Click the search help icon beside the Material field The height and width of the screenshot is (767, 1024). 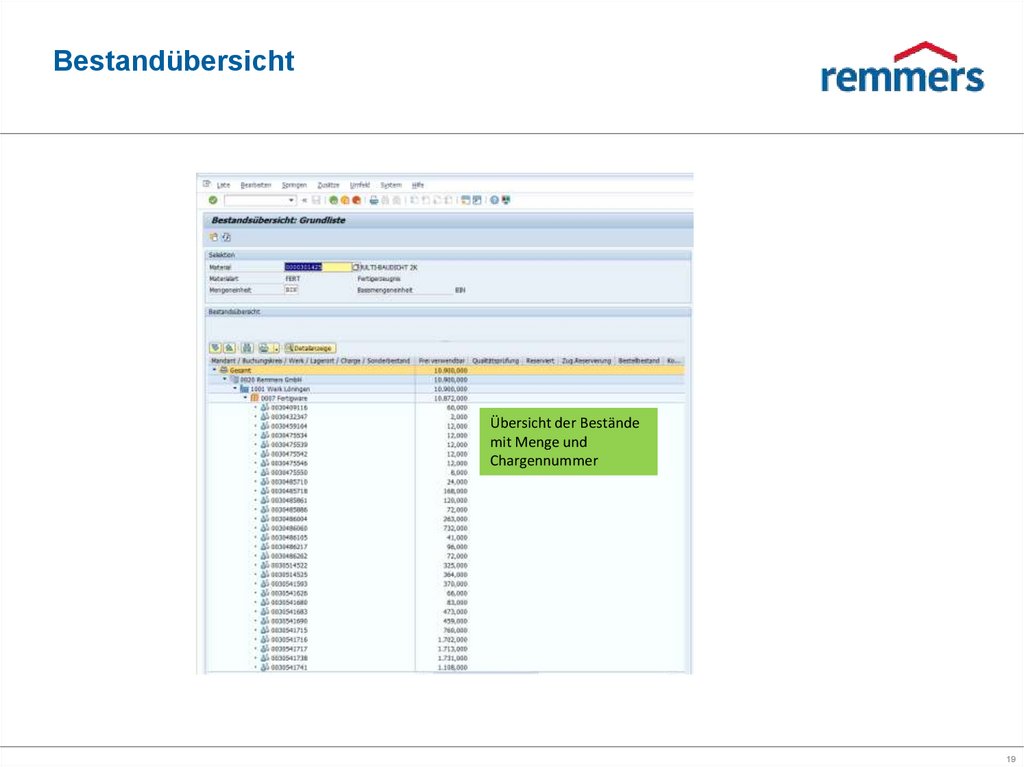tap(356, 267)
